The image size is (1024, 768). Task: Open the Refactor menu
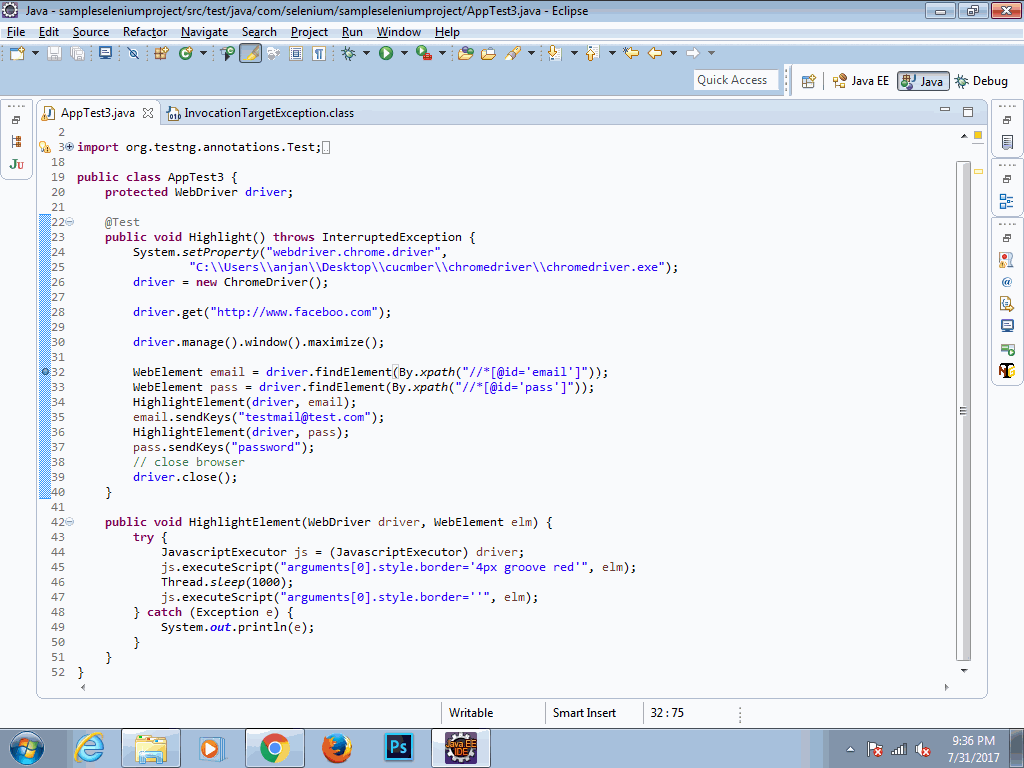145,32
